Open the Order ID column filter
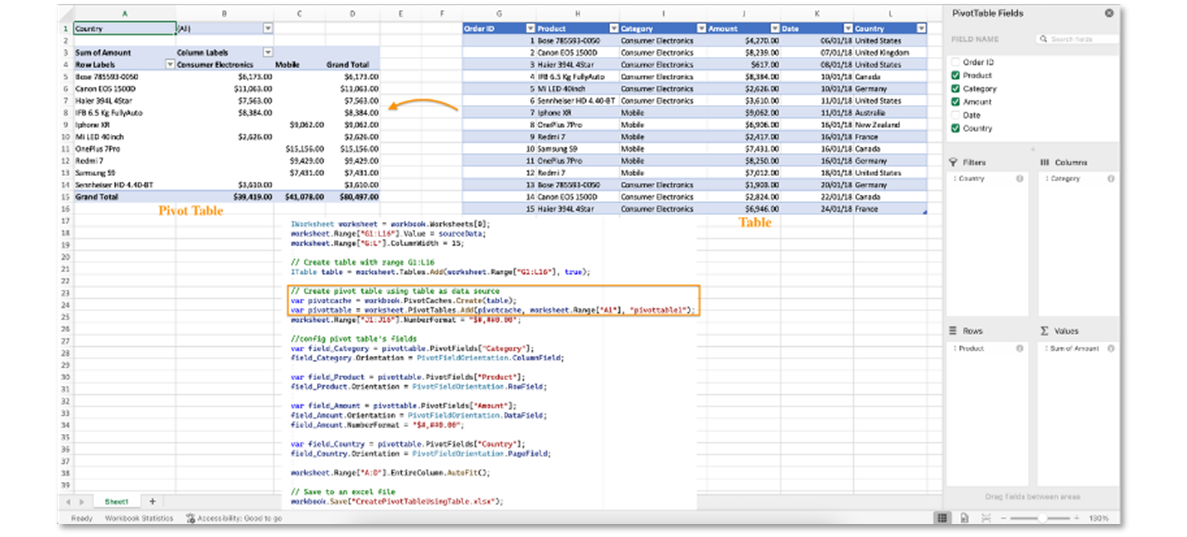This screenshot has height=537, width=1187. (530, 28)
